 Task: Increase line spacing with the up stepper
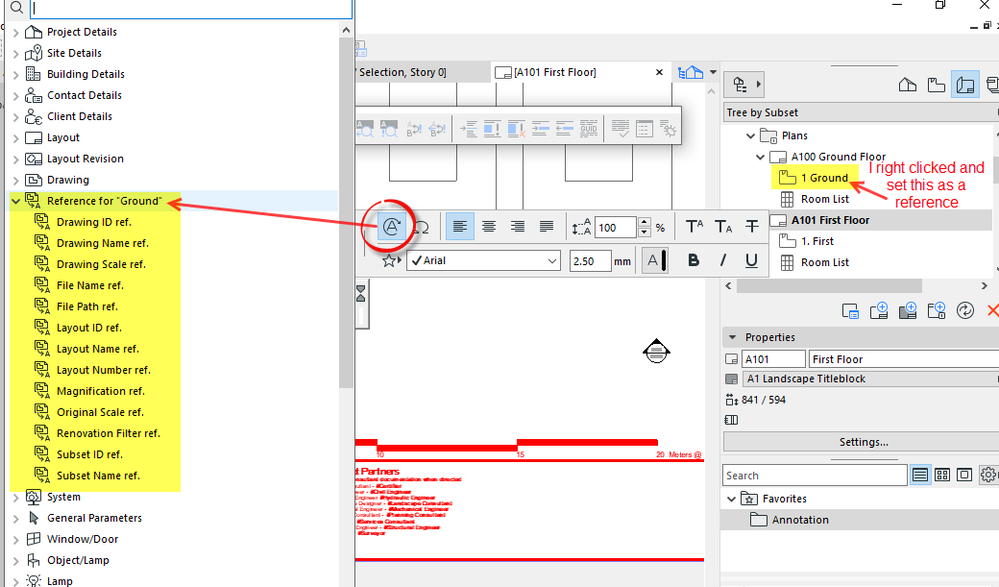click(644, 222)
